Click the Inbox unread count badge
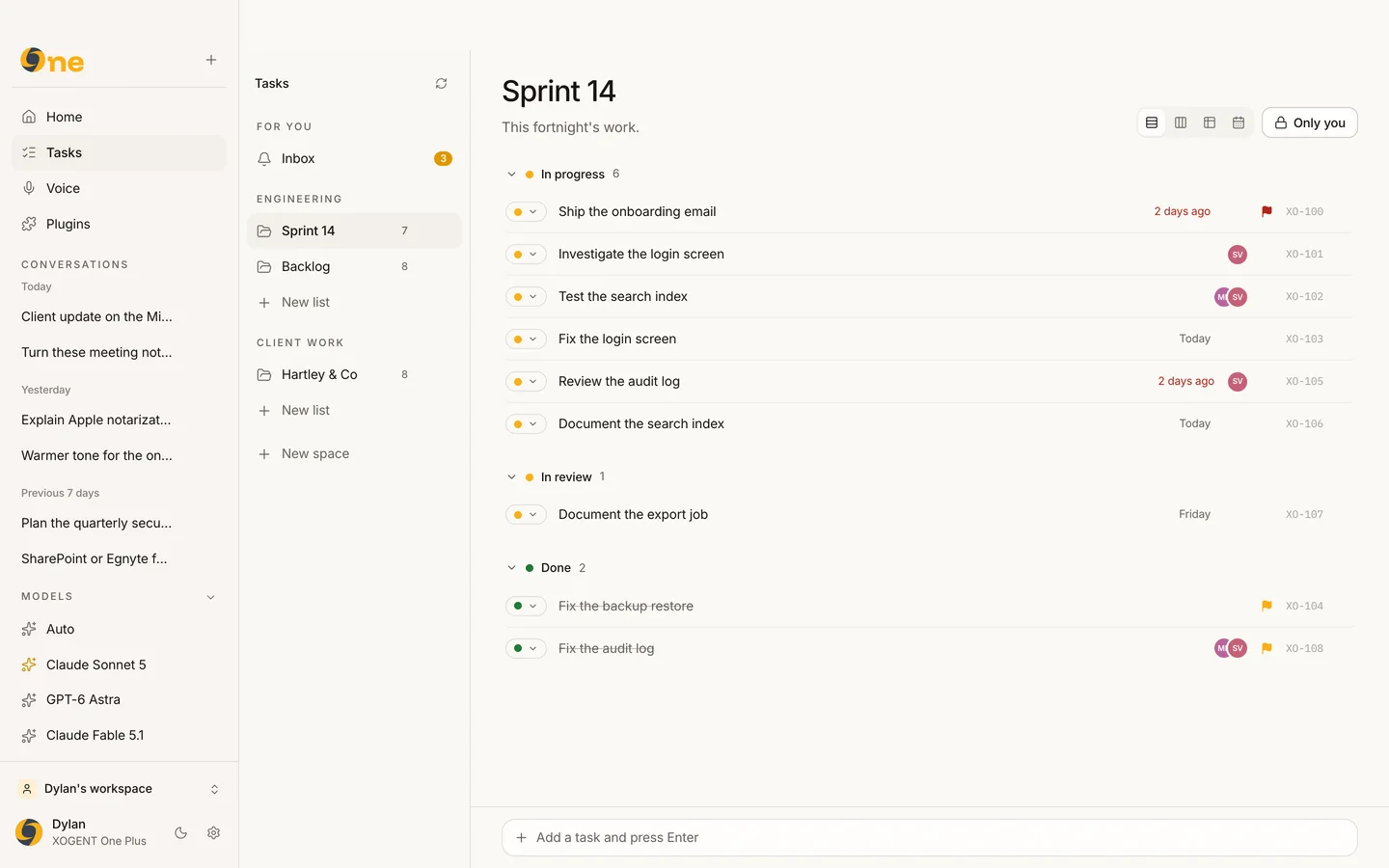Image resolution: width=1389 pixels, height=868 pixels. coord(443,159)
